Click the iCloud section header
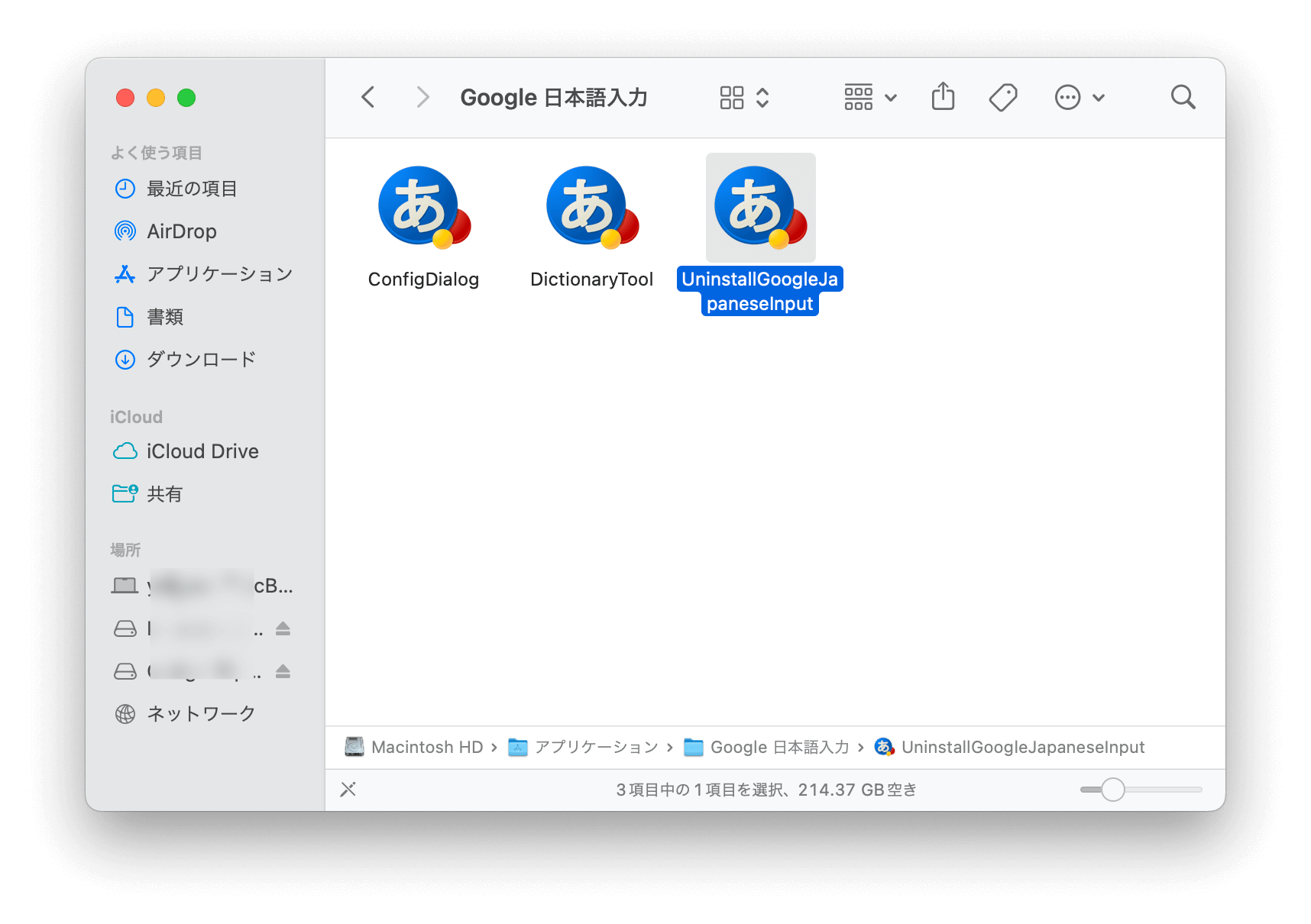Screen dimensions: 1311x924 click(x=136, y=417)
